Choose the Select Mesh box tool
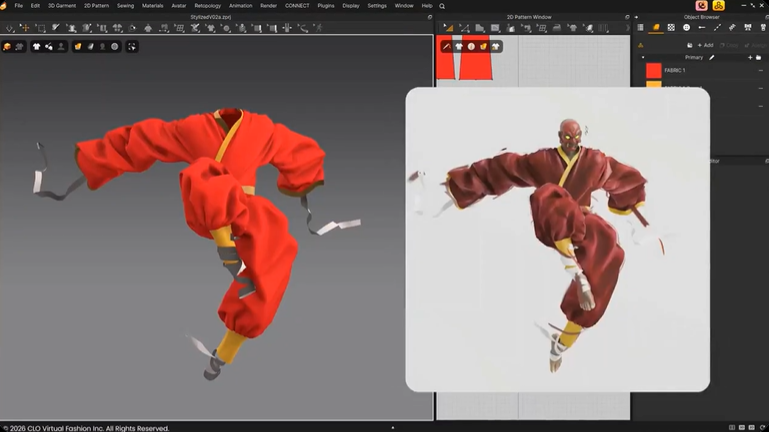This screenshot has height=432, width=769. (x=41, y=28)
